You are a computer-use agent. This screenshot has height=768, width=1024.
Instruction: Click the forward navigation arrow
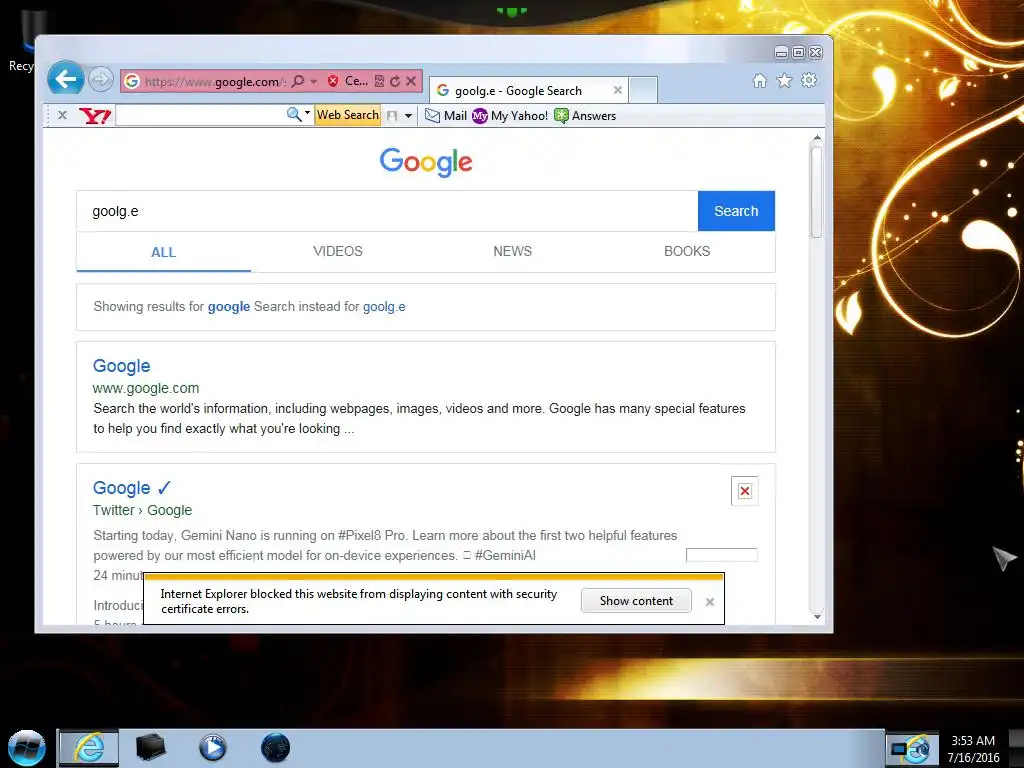click(101, 80)
